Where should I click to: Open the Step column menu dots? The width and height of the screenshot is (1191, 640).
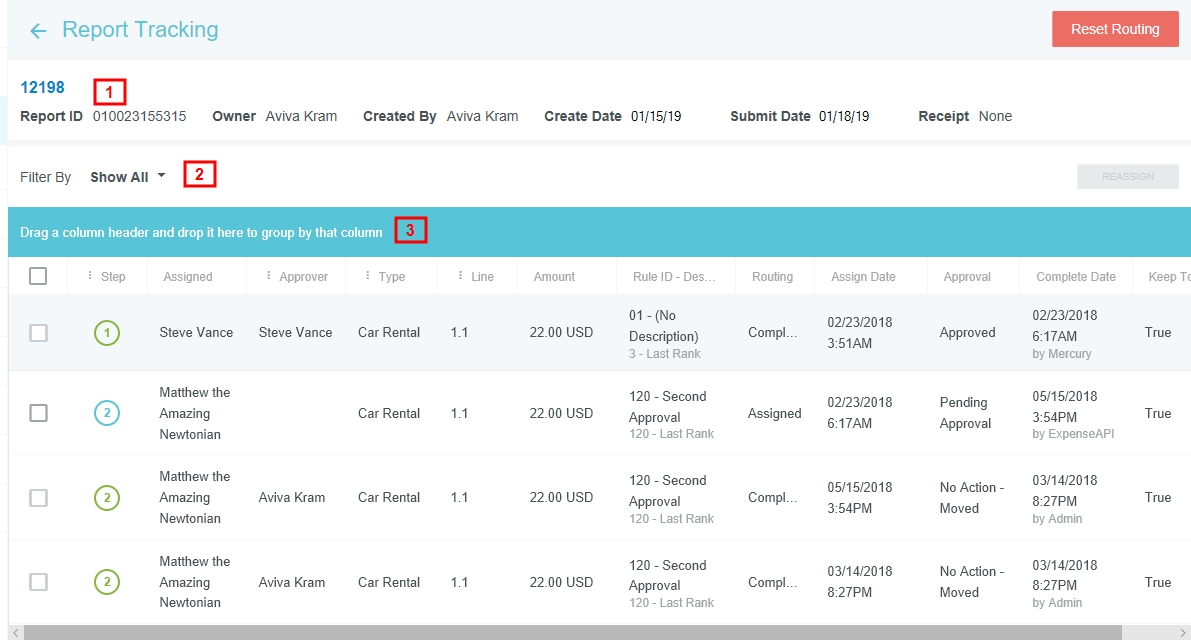(90, 276)
